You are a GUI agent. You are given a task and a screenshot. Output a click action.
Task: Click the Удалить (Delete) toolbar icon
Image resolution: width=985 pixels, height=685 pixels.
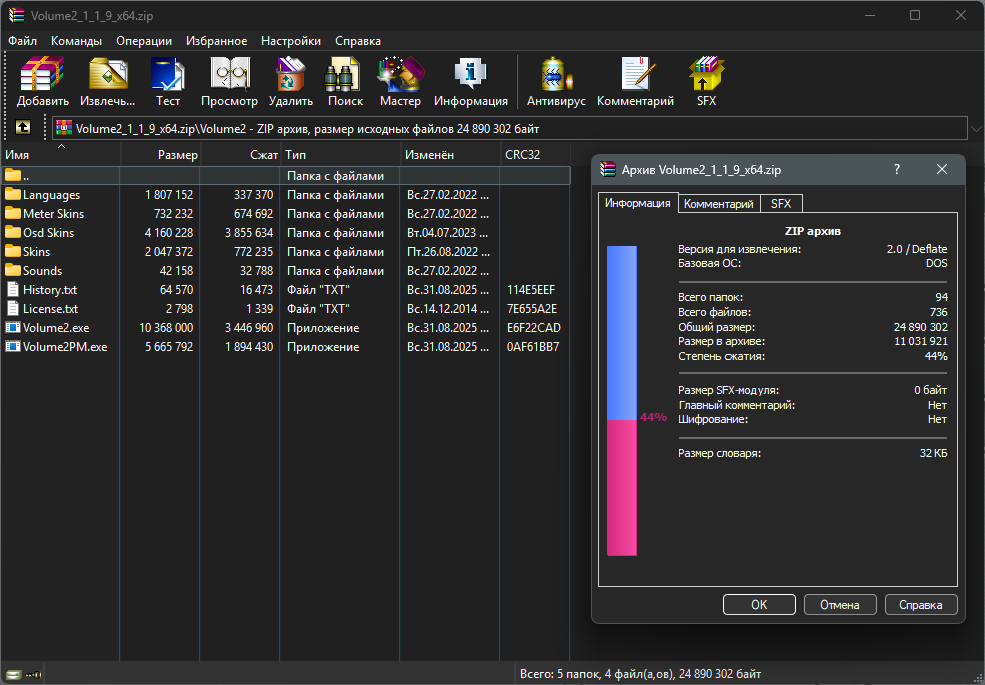click(291, 74)
